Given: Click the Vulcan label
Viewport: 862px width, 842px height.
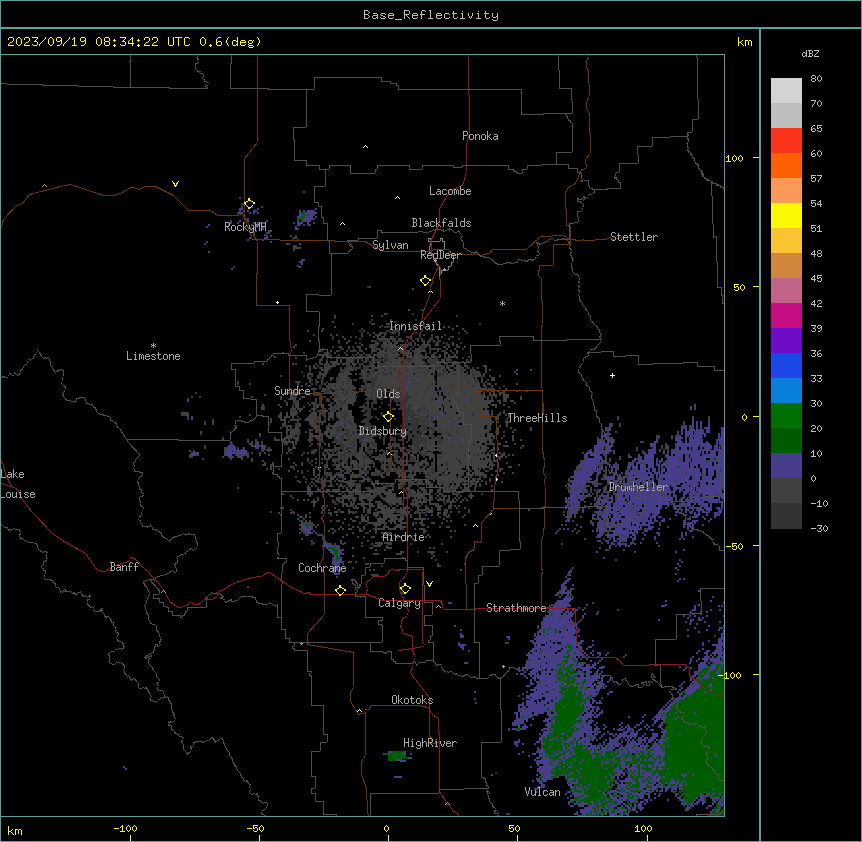Looking at the screenshot, I should click(x=543, y=792).
